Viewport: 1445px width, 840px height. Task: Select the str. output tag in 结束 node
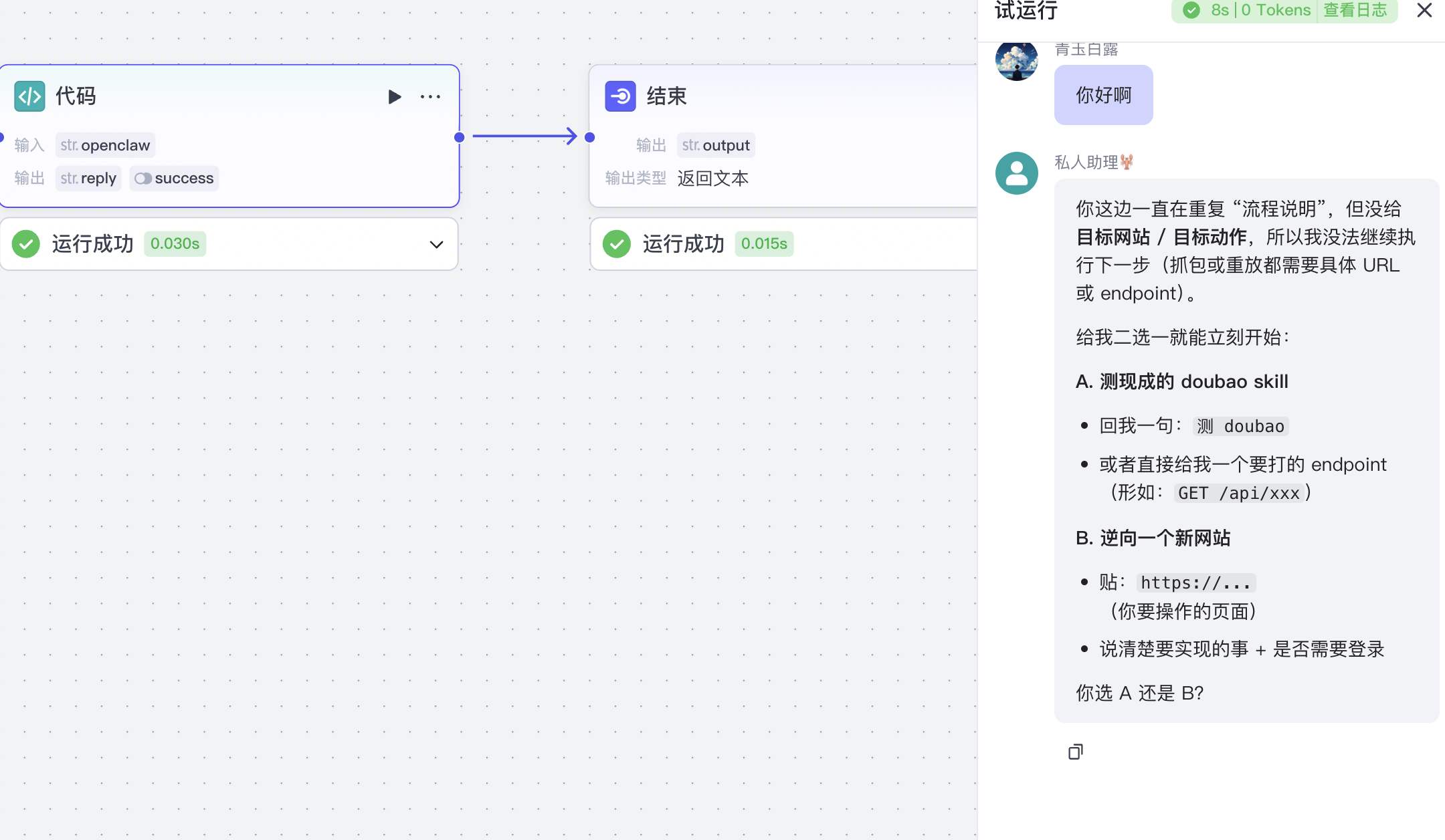pyautogui.click(x=716, y=145)
